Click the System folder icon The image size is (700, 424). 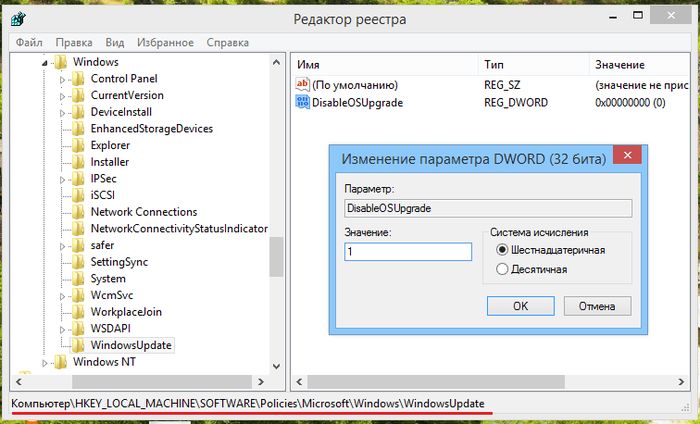click(x=78, y=279)
